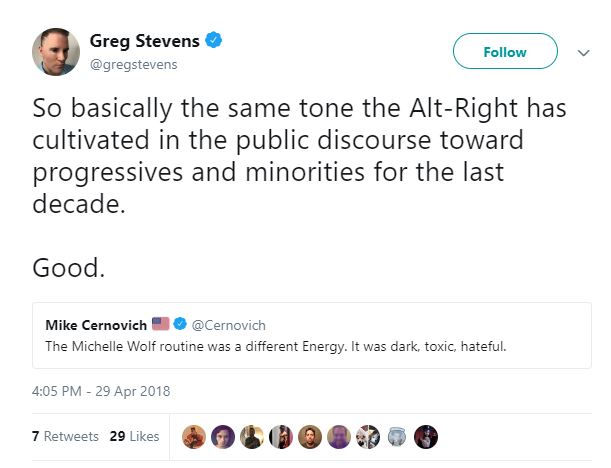Click the light gray liker avatar
Screen dimensions: 611x468
397,436
